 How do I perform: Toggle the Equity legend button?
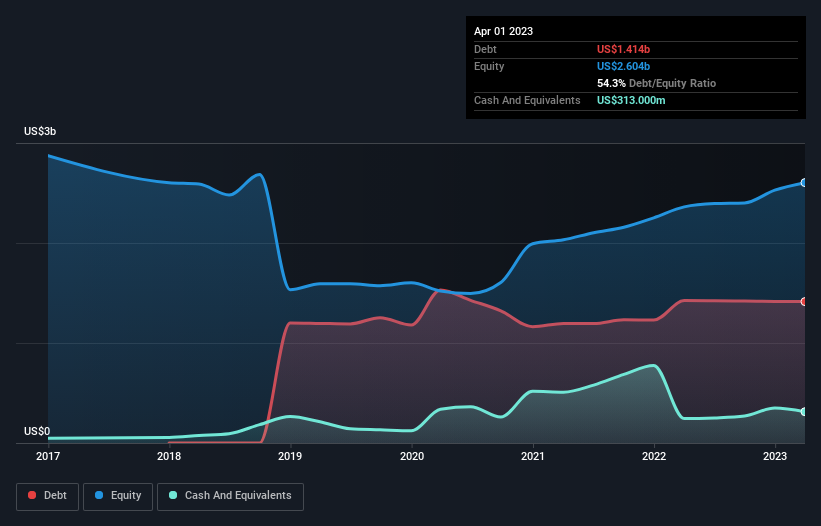pyautogui.click(x=118, y=496)
